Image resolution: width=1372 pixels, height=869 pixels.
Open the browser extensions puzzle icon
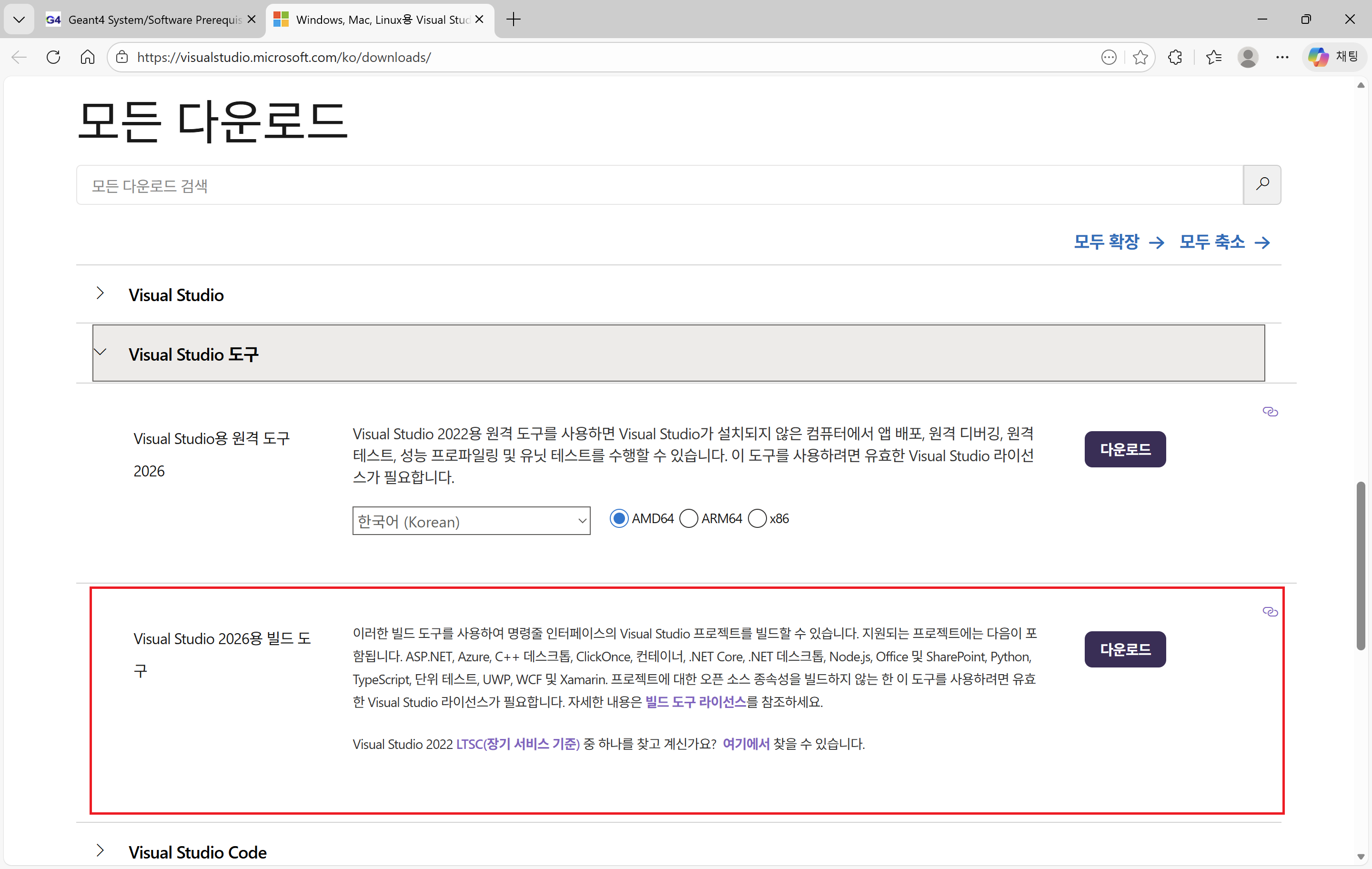1175,57
